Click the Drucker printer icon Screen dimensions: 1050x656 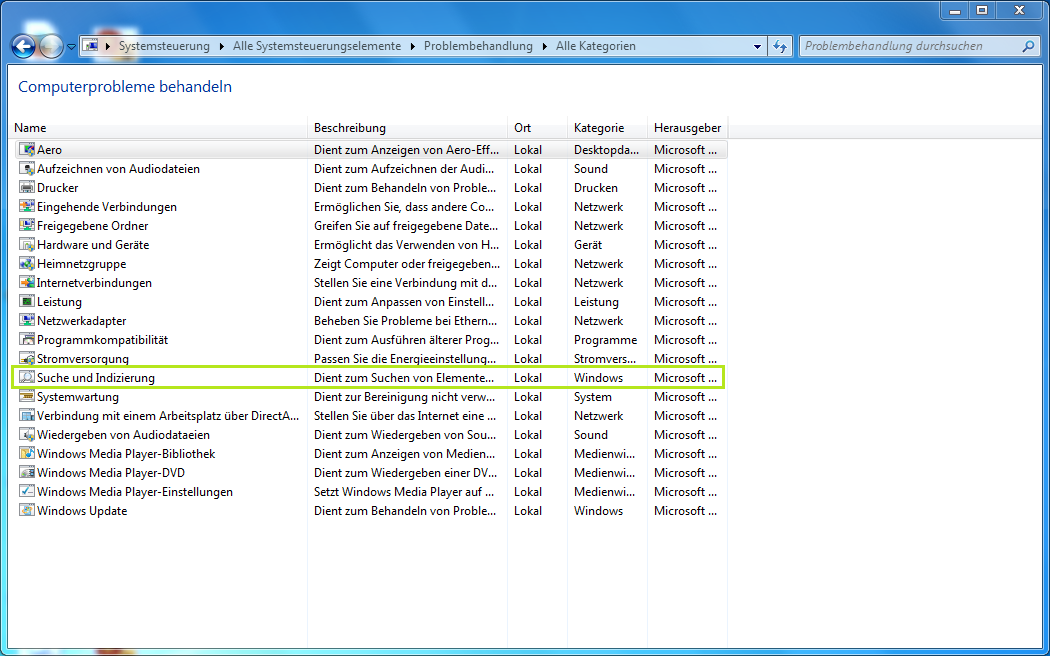click(x=27, y=188)
